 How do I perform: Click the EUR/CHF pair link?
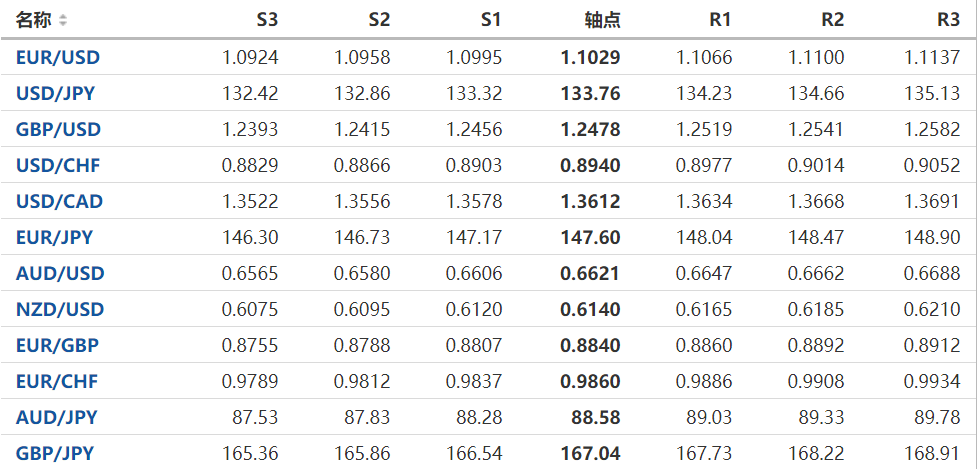(57, 381)
